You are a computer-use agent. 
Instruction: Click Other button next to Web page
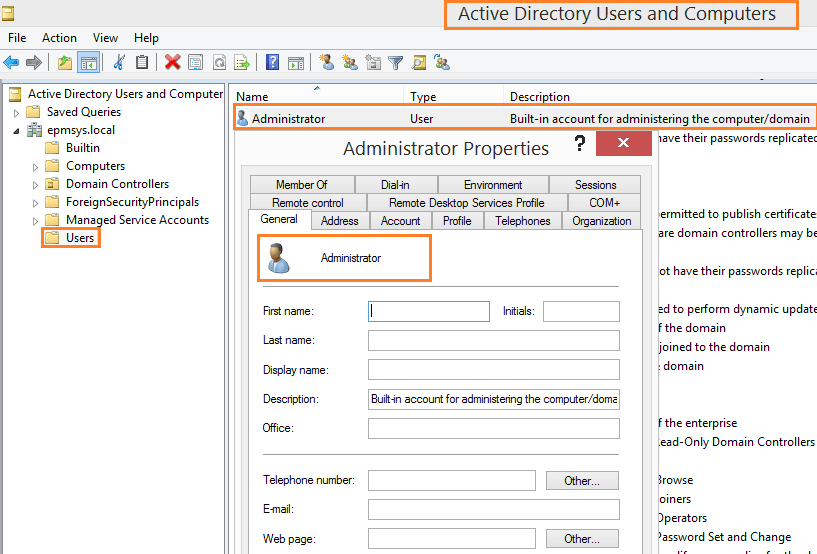[x=582, y=538]
